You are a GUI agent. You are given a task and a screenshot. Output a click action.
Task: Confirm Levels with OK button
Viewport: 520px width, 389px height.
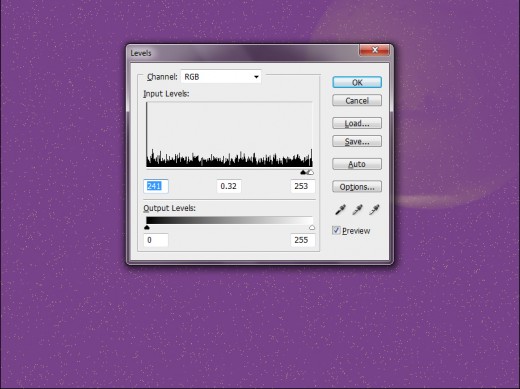357,82
